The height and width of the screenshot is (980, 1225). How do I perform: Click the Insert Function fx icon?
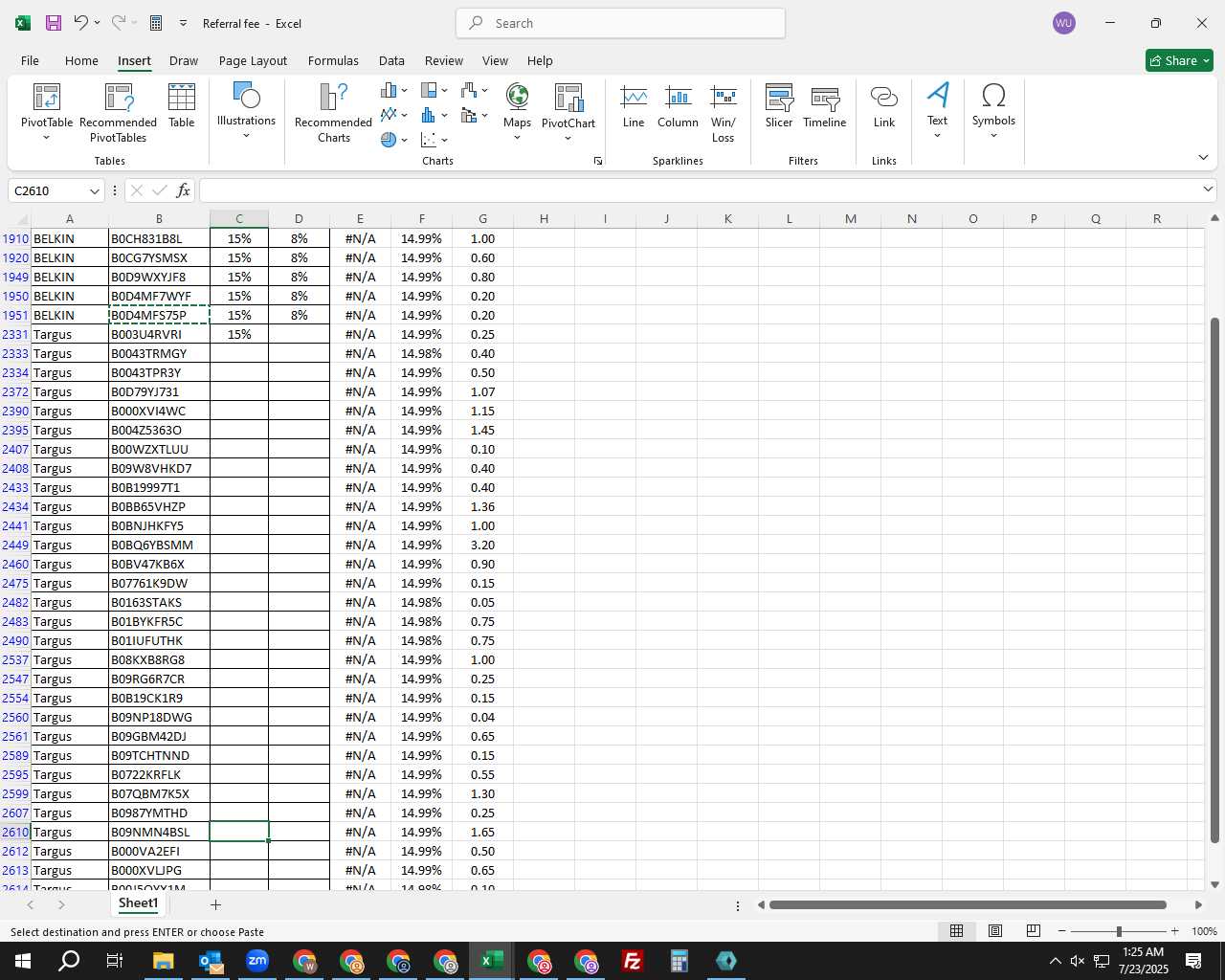[183, 190]
